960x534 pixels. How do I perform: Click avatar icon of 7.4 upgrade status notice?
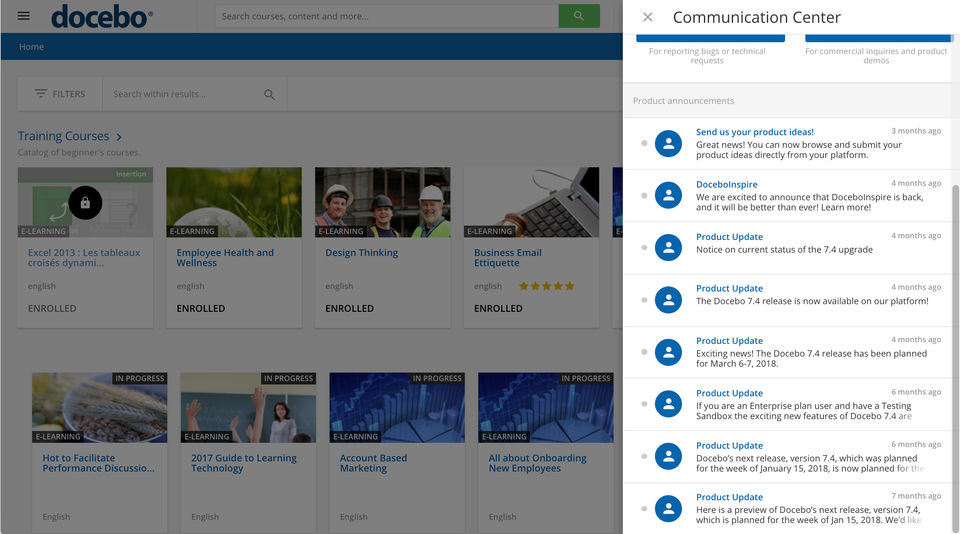click(668, 247)
